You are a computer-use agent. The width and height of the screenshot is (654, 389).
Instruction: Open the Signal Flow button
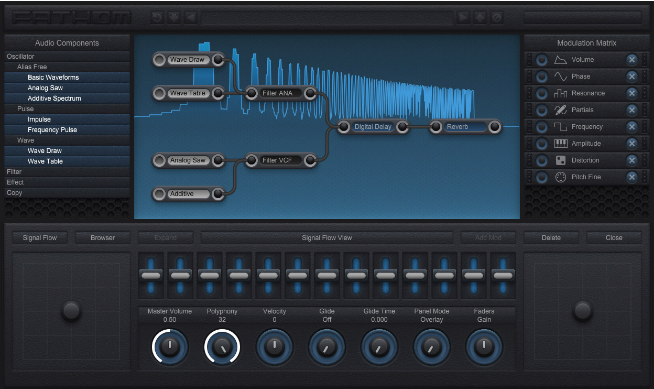(40, 238)
